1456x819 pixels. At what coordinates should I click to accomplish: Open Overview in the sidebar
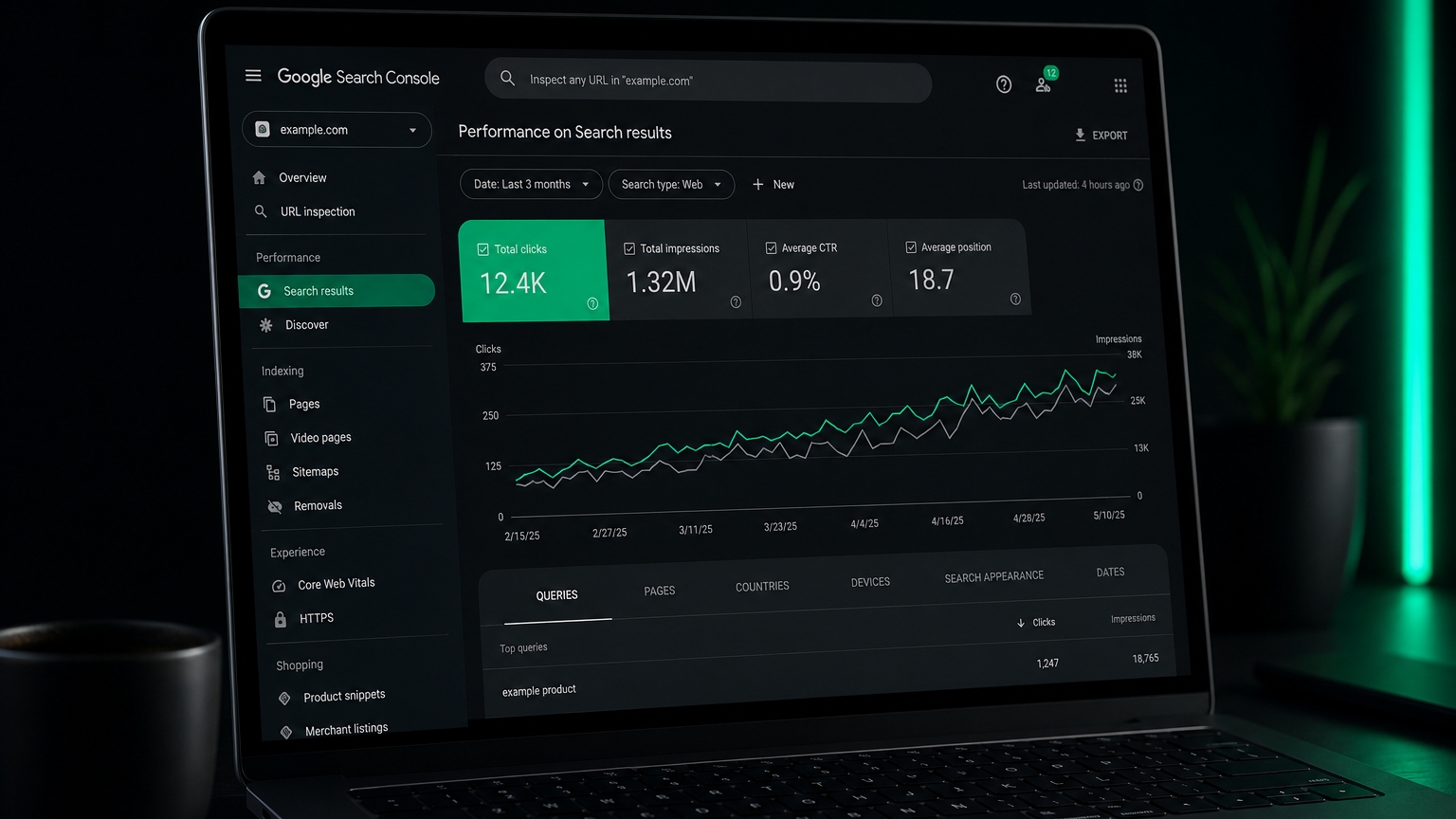302,177
